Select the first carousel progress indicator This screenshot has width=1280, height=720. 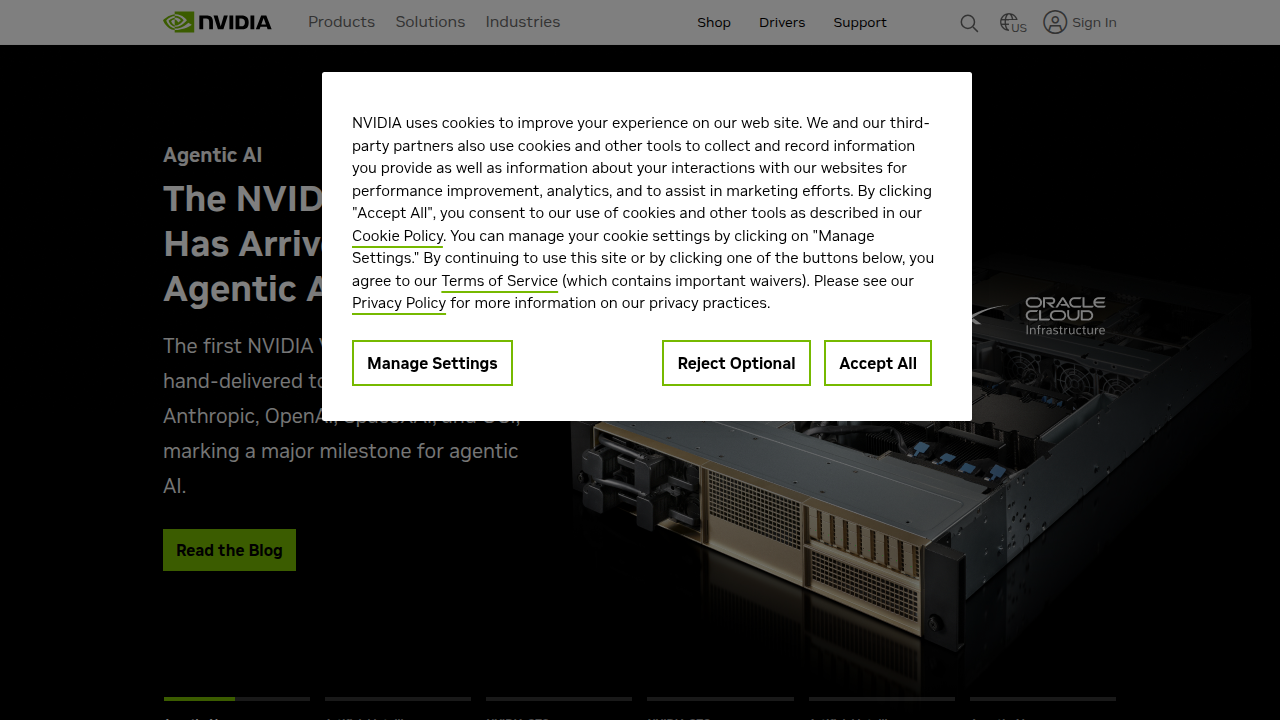coord(237,699)
